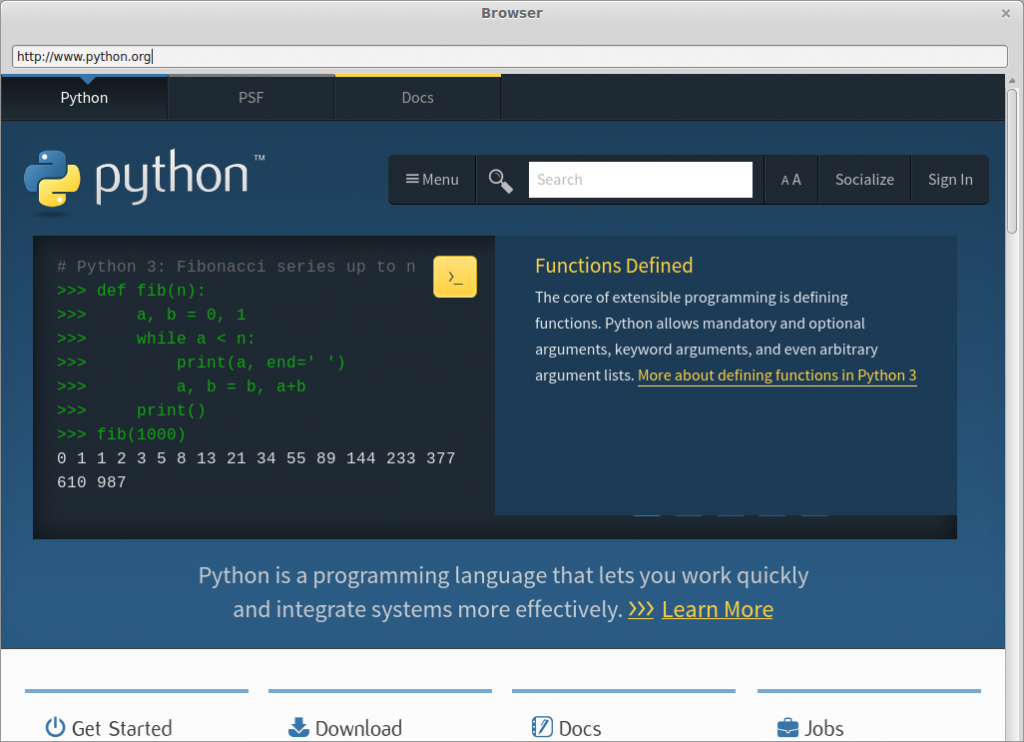Screen dimensions: 1024x742
Task: Launch the interactive shell yellow button
Action: pos(455,277)
